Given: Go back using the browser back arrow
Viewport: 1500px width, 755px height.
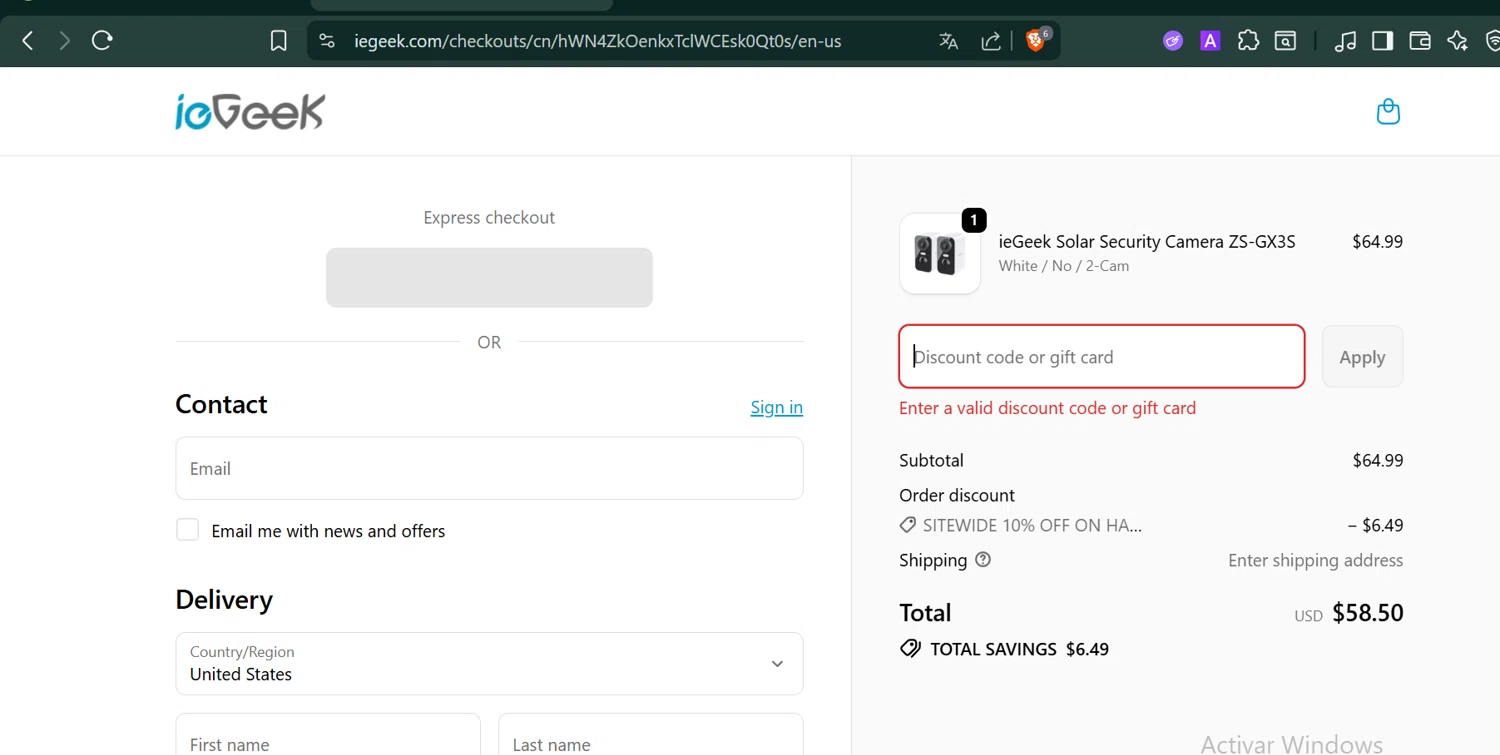Looking at the screenshot, I should click(28, 41).
